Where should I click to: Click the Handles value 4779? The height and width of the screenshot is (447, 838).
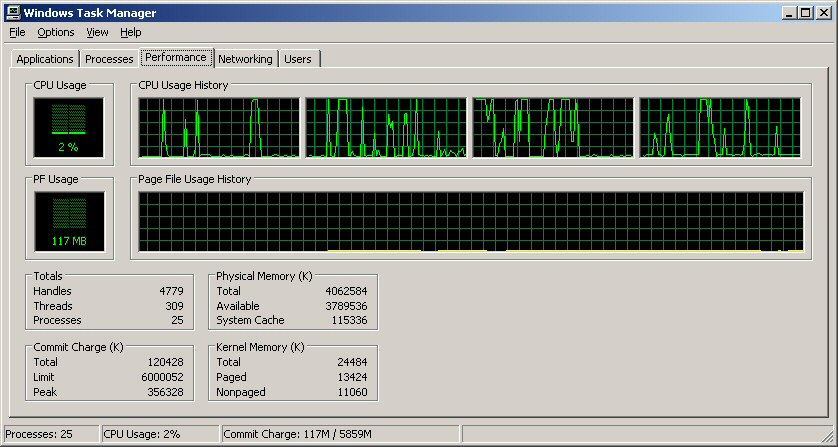tap(171, 291)
